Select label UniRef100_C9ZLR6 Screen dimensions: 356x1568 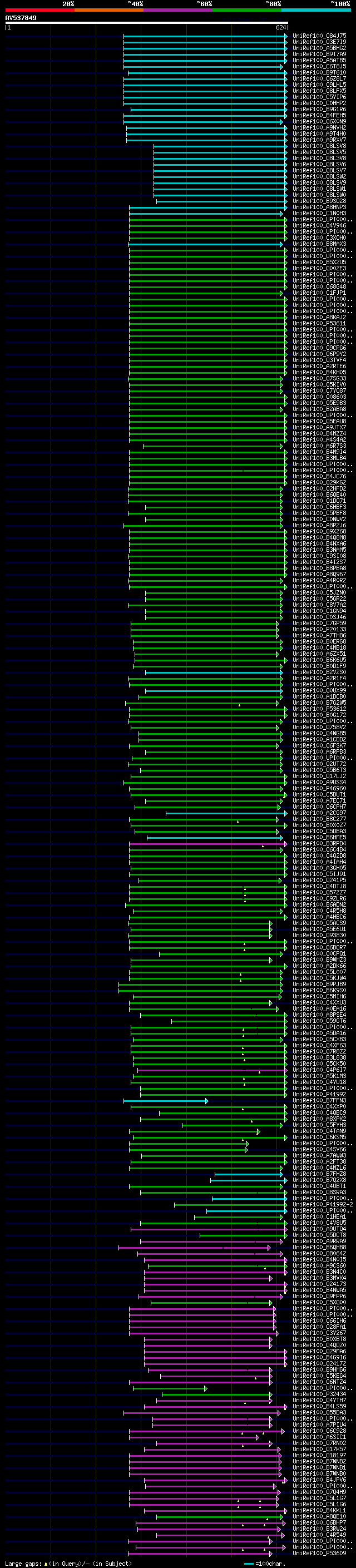(319, 898)
